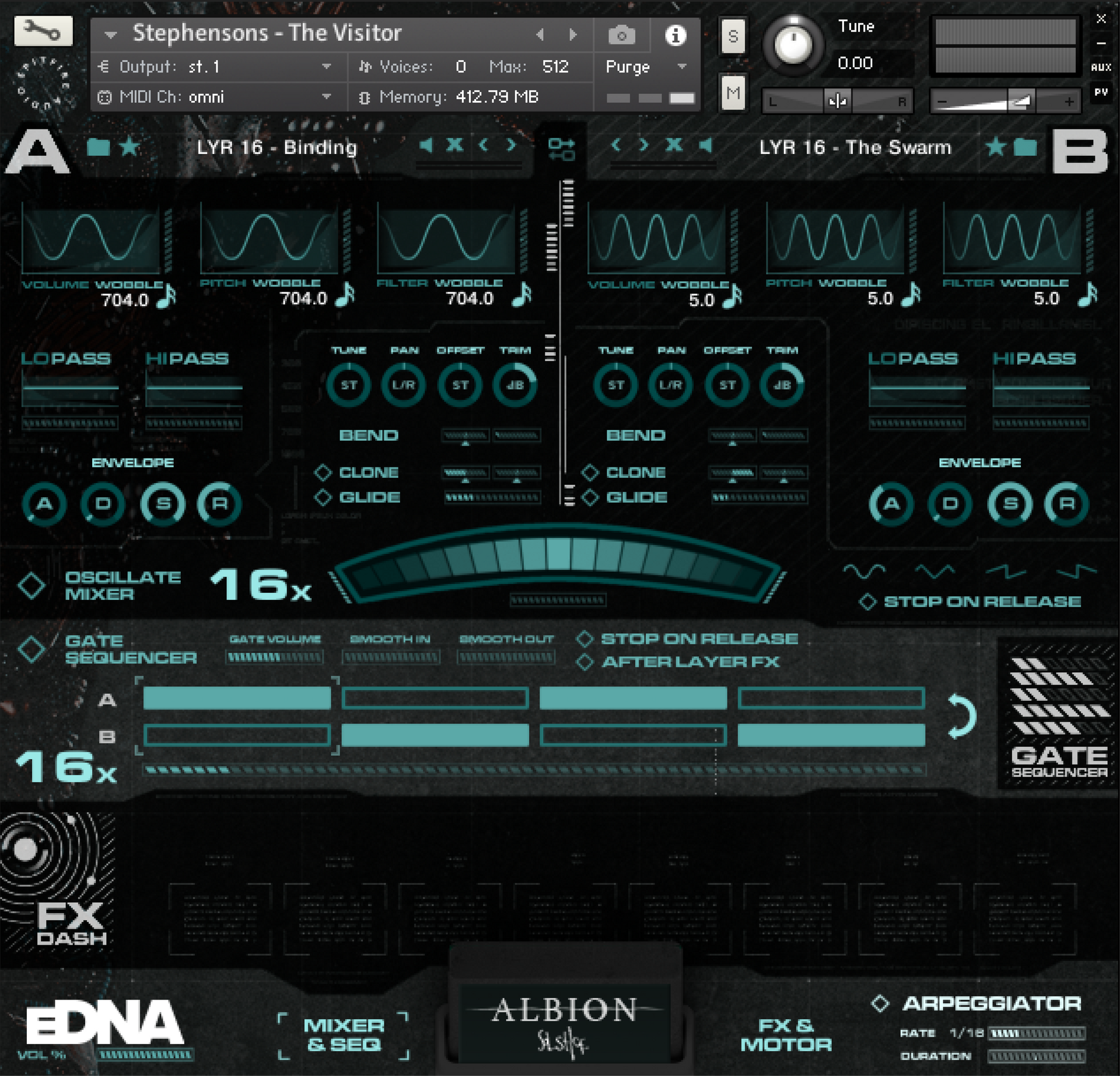
Task: Click the wrench settings icon
Action: [x=43, y=31]
